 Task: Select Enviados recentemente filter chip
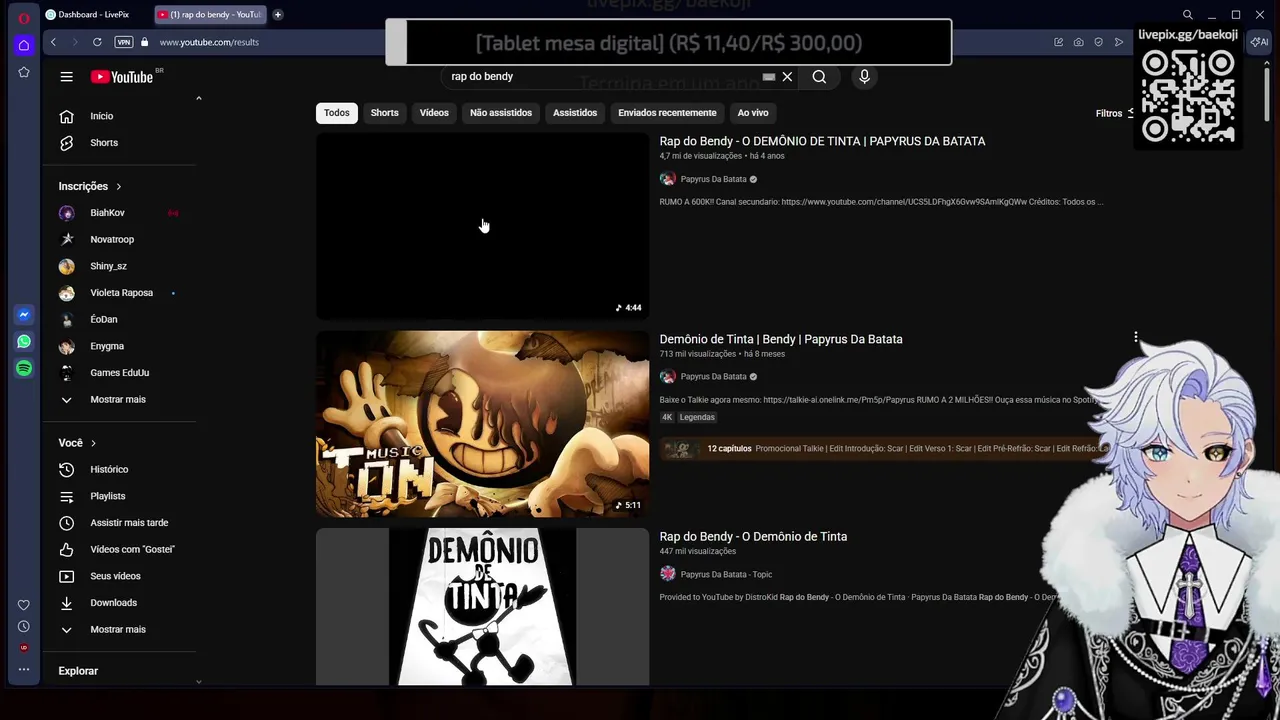click(667, 113)
